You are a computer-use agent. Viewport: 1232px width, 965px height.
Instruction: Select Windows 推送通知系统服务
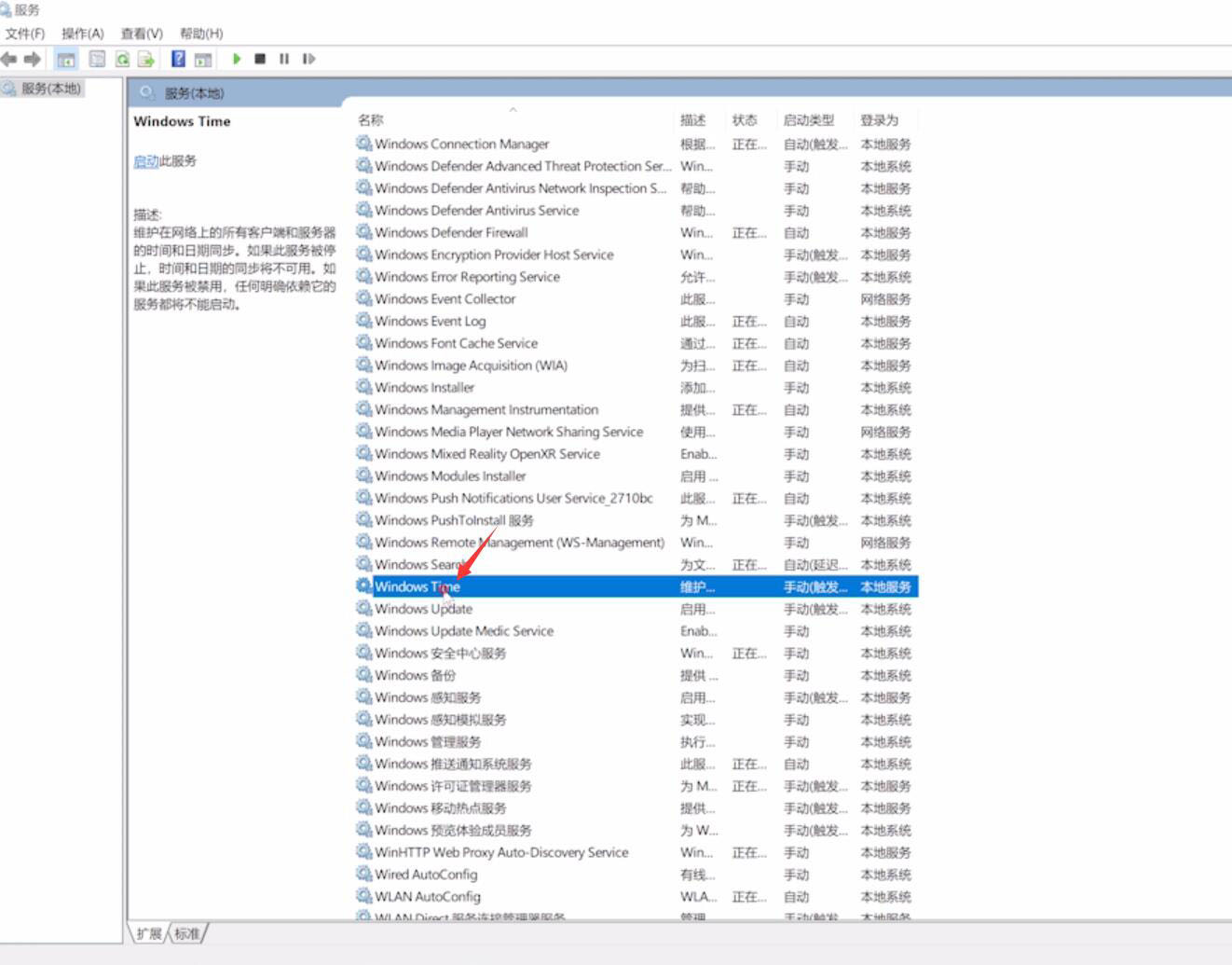pos(637,764)
